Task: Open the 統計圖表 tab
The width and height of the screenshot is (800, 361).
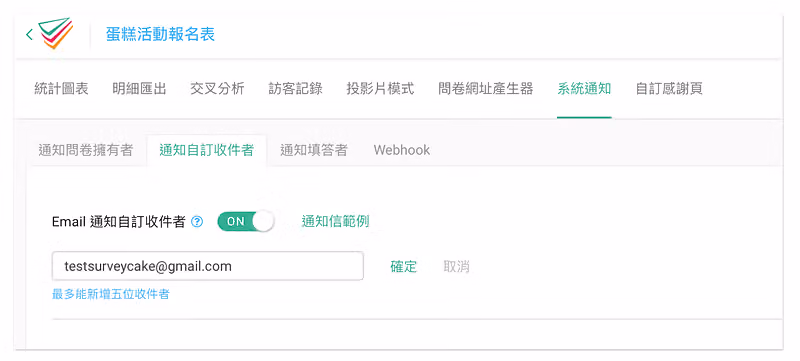Action: [61, 88]
